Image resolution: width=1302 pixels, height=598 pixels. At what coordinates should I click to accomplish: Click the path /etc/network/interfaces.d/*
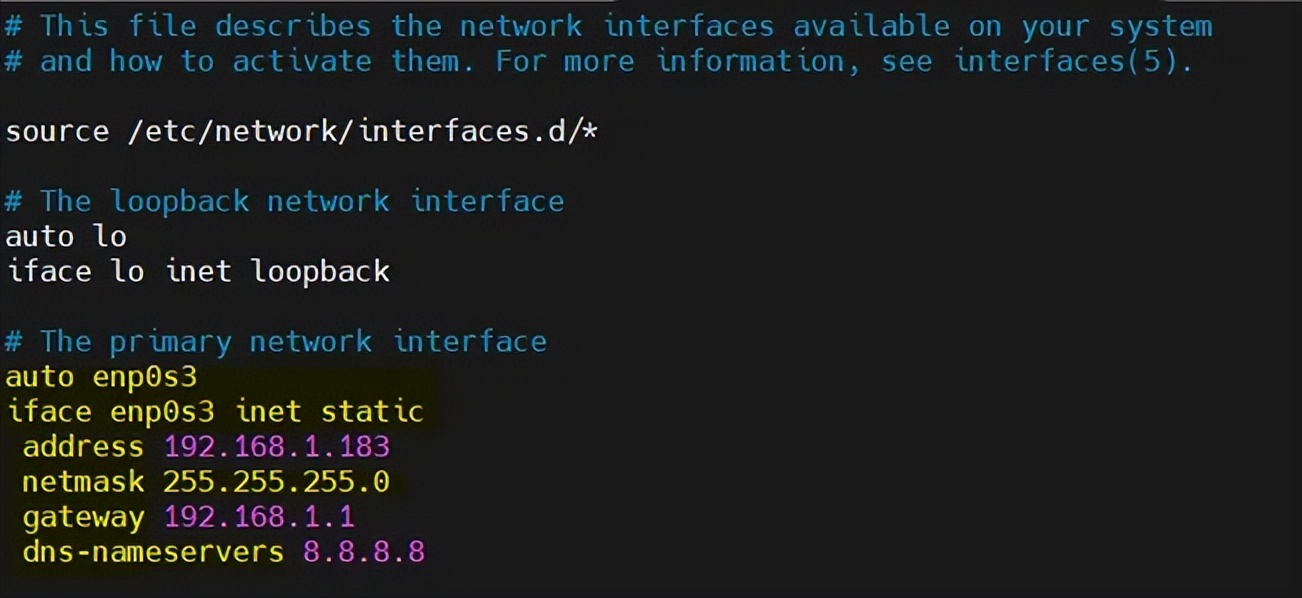tap(363, 131)
